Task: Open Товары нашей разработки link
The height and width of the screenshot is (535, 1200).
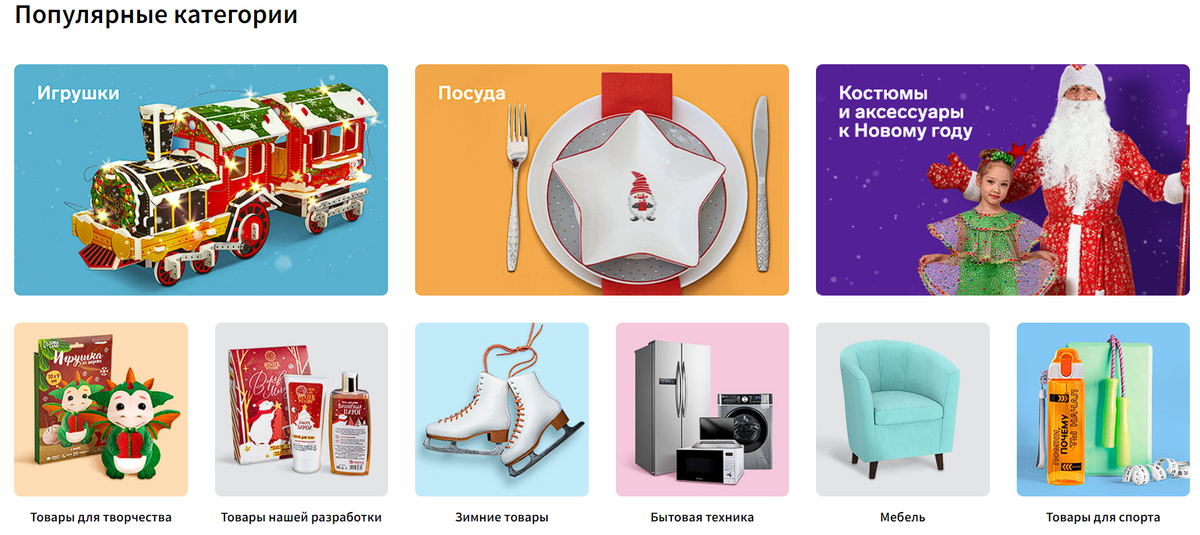Action: pyautogui.click(x=301, y=518)
